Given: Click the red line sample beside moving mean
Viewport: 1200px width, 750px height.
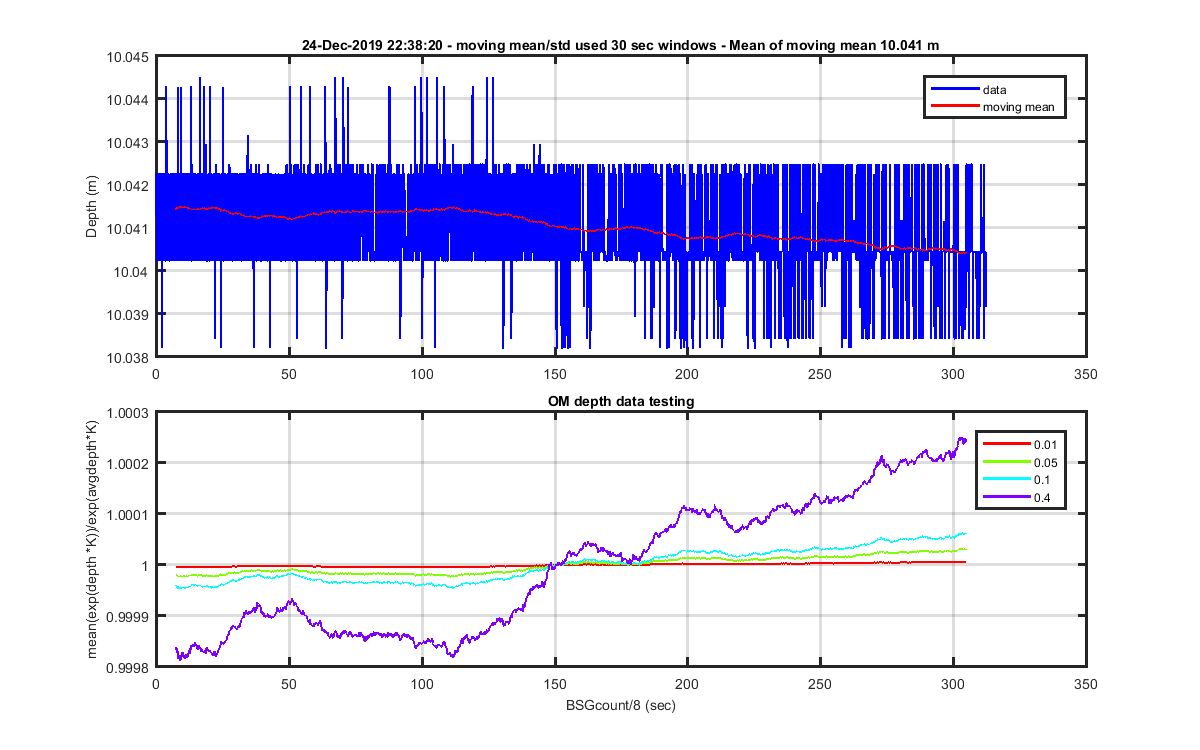Looking at the screenshot, I should [954, 106].
